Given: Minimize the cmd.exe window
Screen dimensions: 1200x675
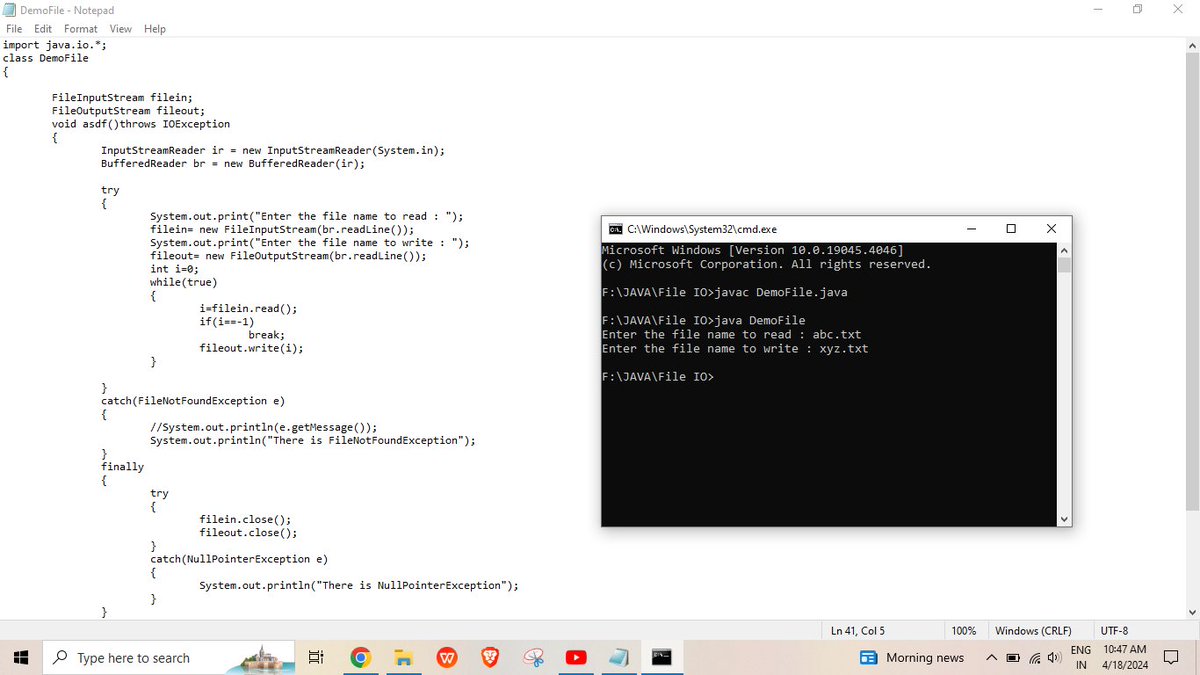Looking at the screenshot, I should coord(972,229).
